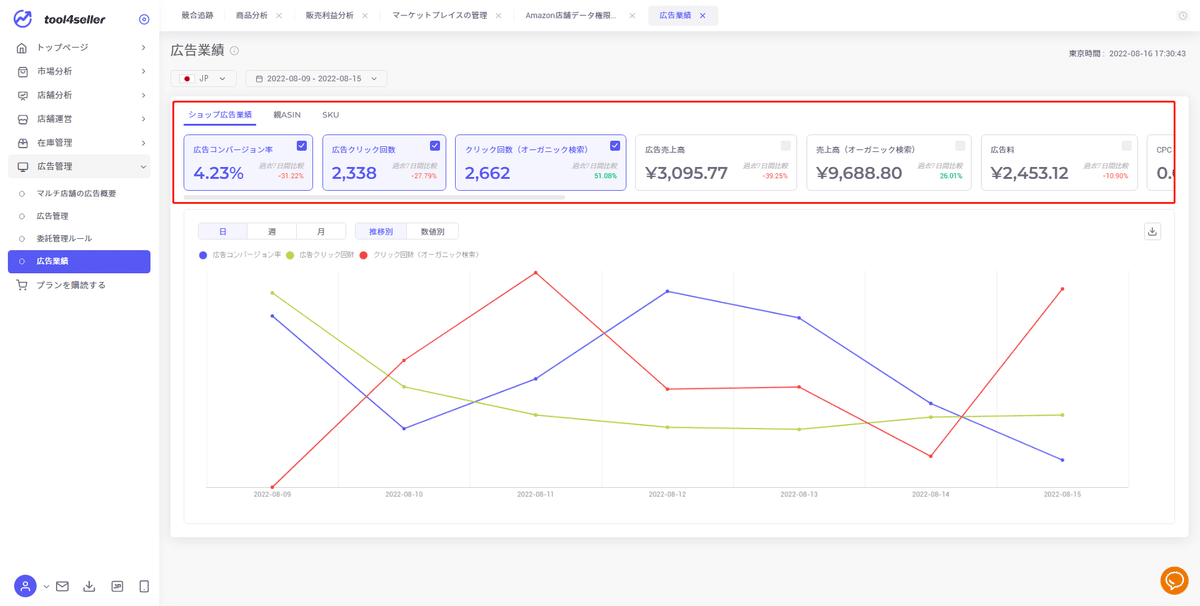Select the 日 granularity toggle
Screen dimensions: 1200x606
pyautogui.click(x=223, y=231)
